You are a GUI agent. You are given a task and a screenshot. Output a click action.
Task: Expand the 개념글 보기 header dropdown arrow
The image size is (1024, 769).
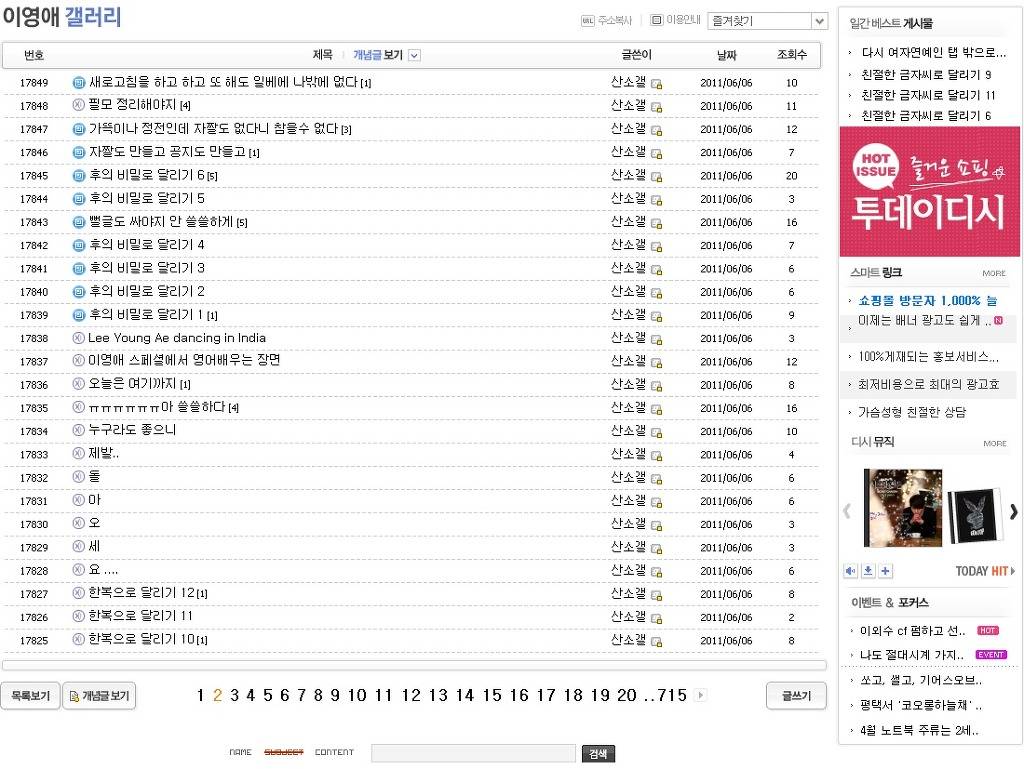coord(414,56)
